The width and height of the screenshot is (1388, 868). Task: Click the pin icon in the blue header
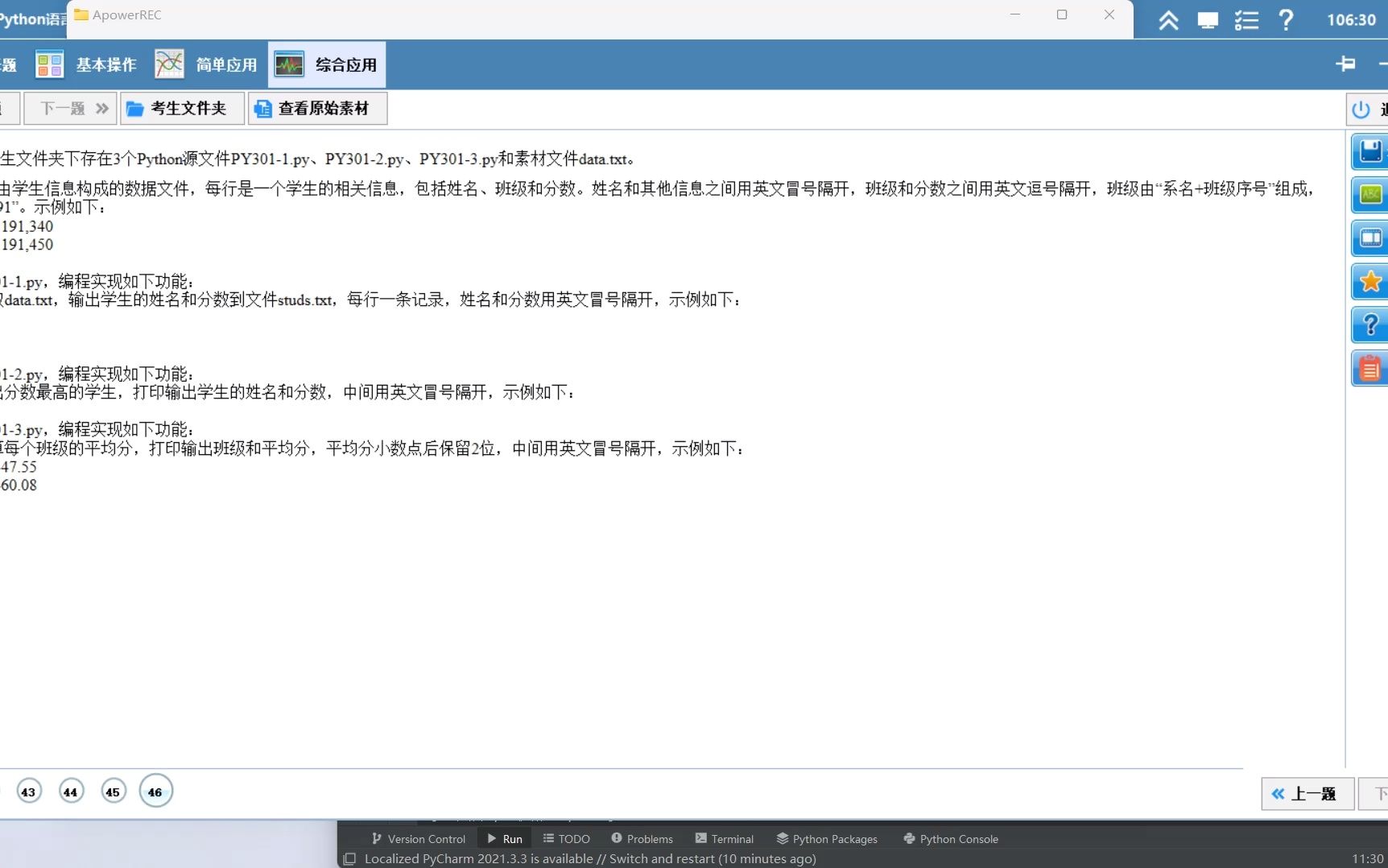coord(1345,64)
